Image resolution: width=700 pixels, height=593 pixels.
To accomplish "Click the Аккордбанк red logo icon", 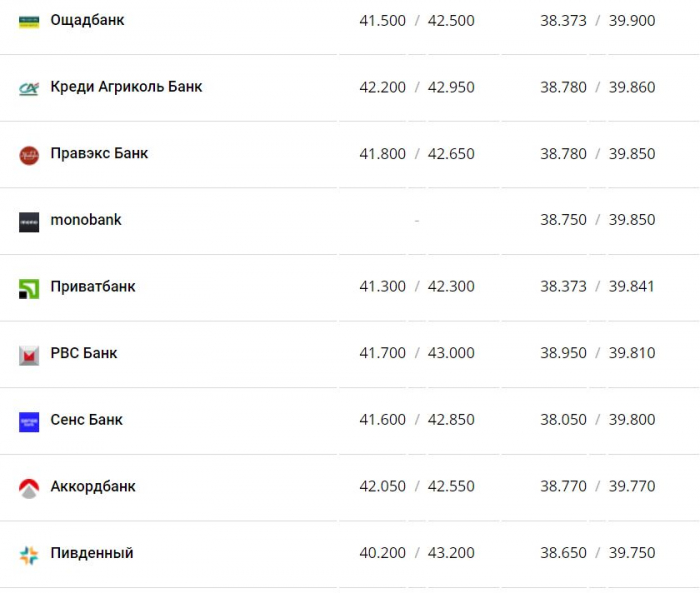I will tap(29, 489).
